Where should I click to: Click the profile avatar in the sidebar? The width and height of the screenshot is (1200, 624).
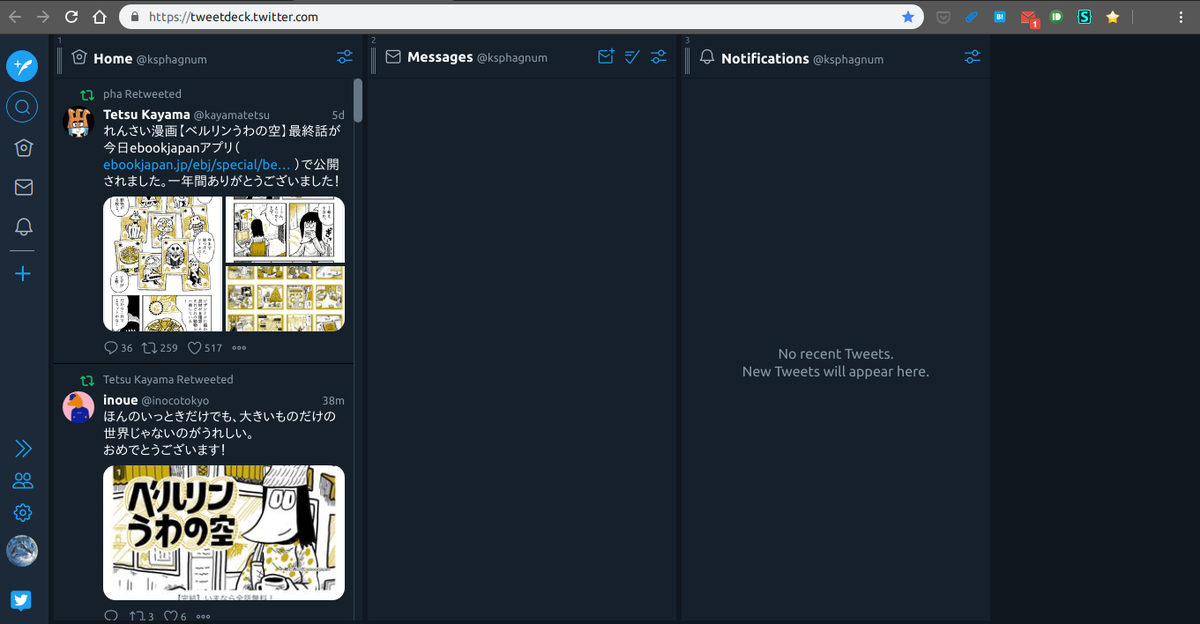22,551
